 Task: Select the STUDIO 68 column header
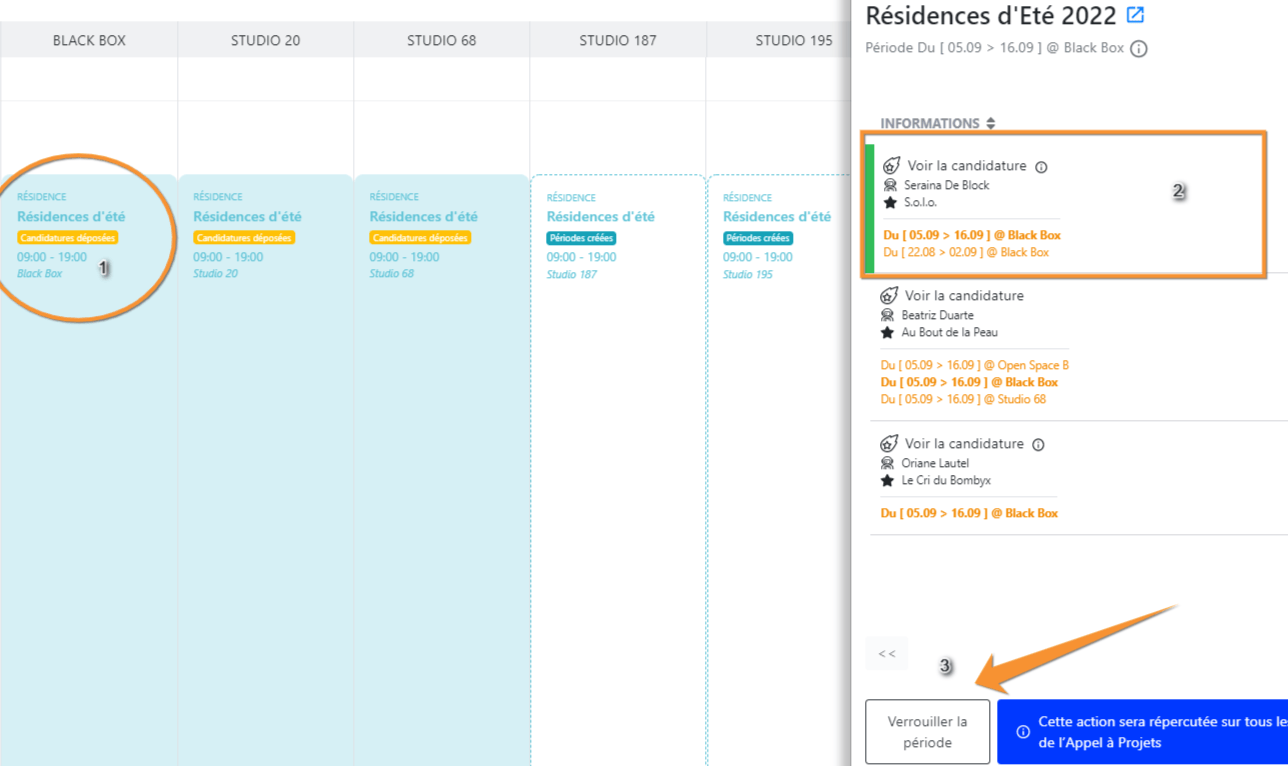(441, 40)
